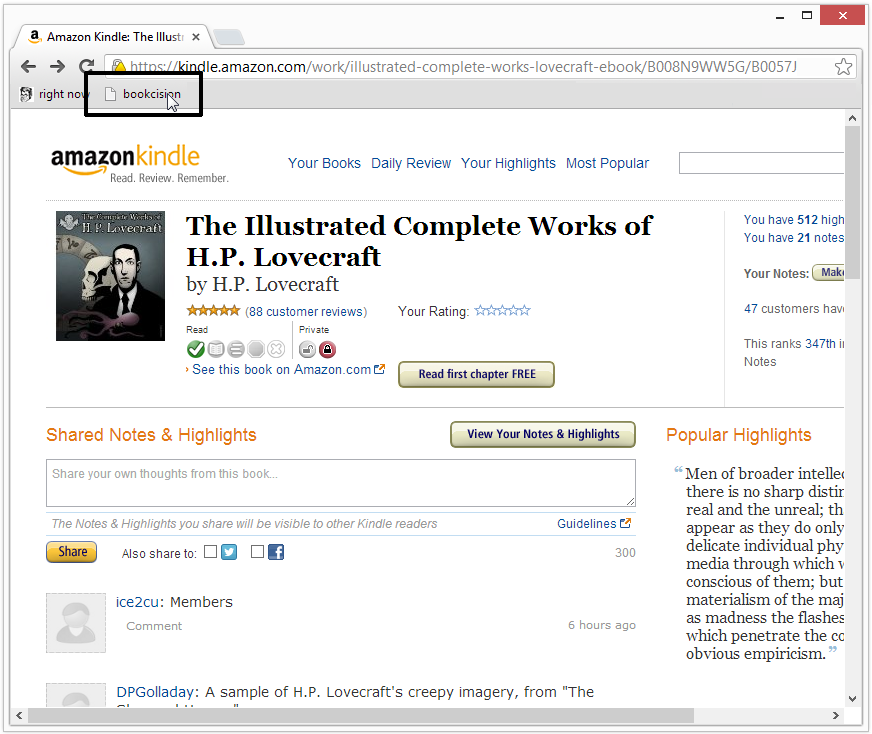The height and width of the screenshot is (734, 872).
Task: Reload the page with the refresh icon
Action: pos(87,67)
